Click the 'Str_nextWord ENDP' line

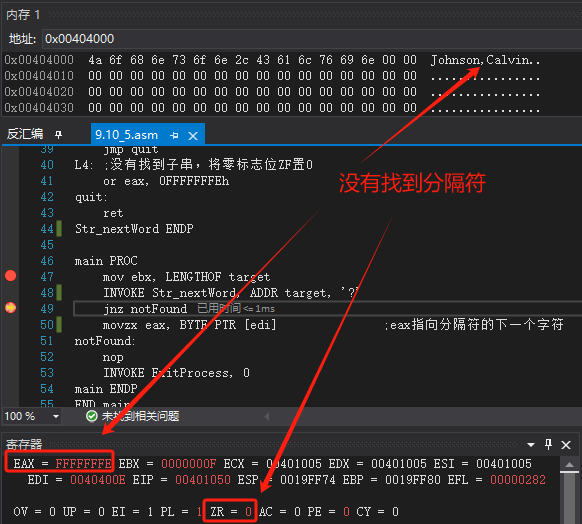pos(134,229)
